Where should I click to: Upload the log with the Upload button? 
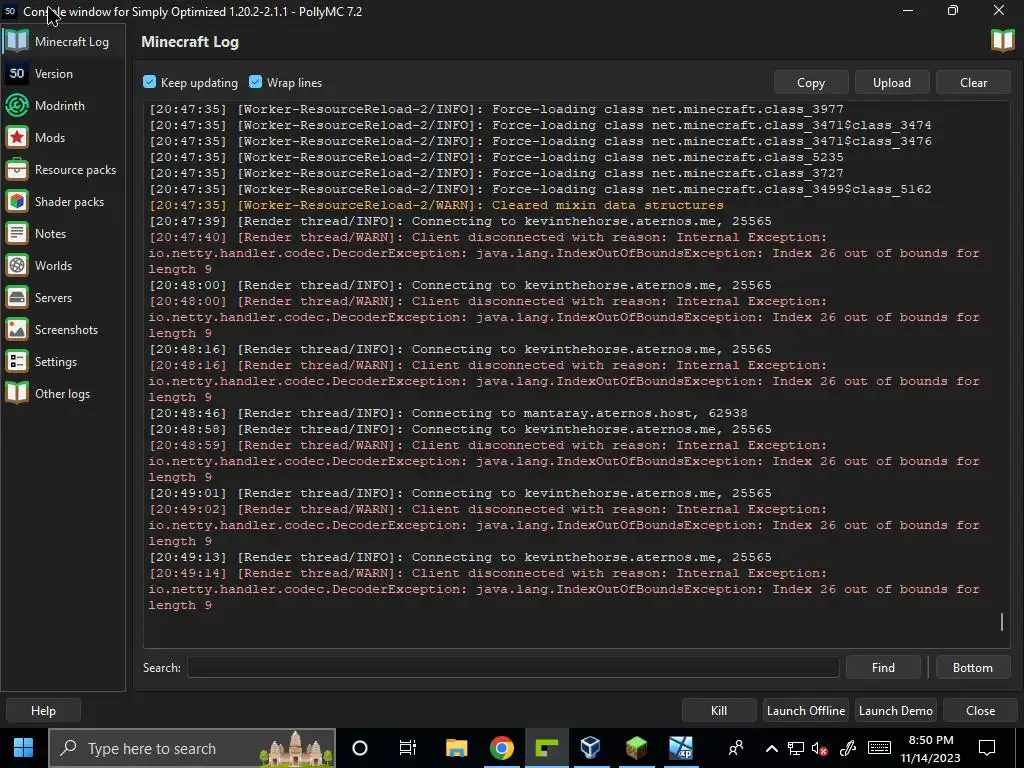click(x=891, y=82)
